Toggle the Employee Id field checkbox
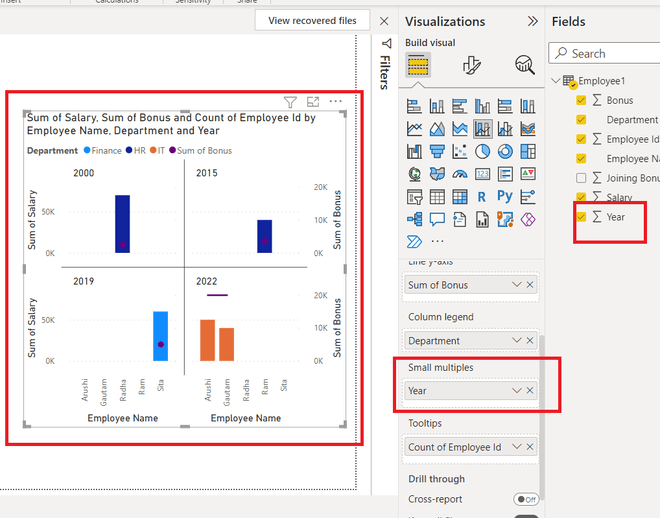This screenshot has height=518, width=660. [581, 139]
